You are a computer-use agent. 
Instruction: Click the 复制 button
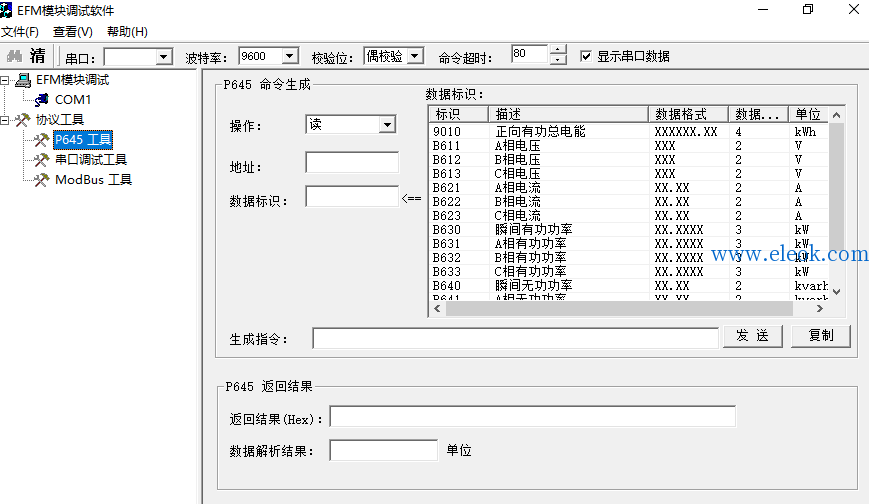pos(821,336)
